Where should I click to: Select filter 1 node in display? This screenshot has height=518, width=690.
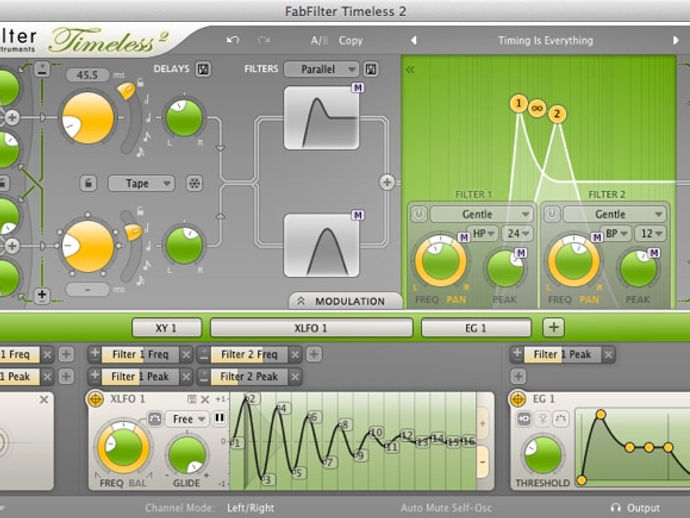pos(519,103)
